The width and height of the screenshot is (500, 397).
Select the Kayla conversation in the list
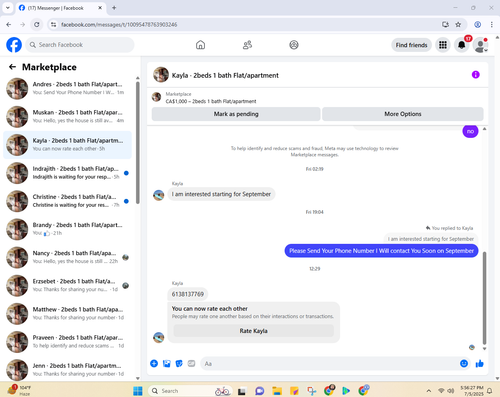click(x=67, y=145)
